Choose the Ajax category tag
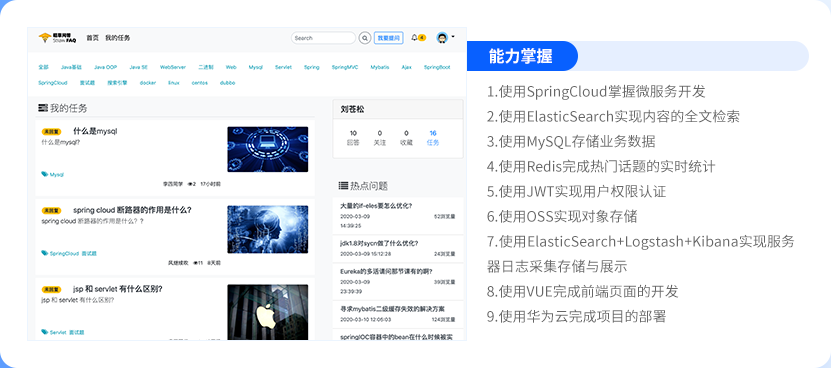831x368 pixels. point(406,67)
